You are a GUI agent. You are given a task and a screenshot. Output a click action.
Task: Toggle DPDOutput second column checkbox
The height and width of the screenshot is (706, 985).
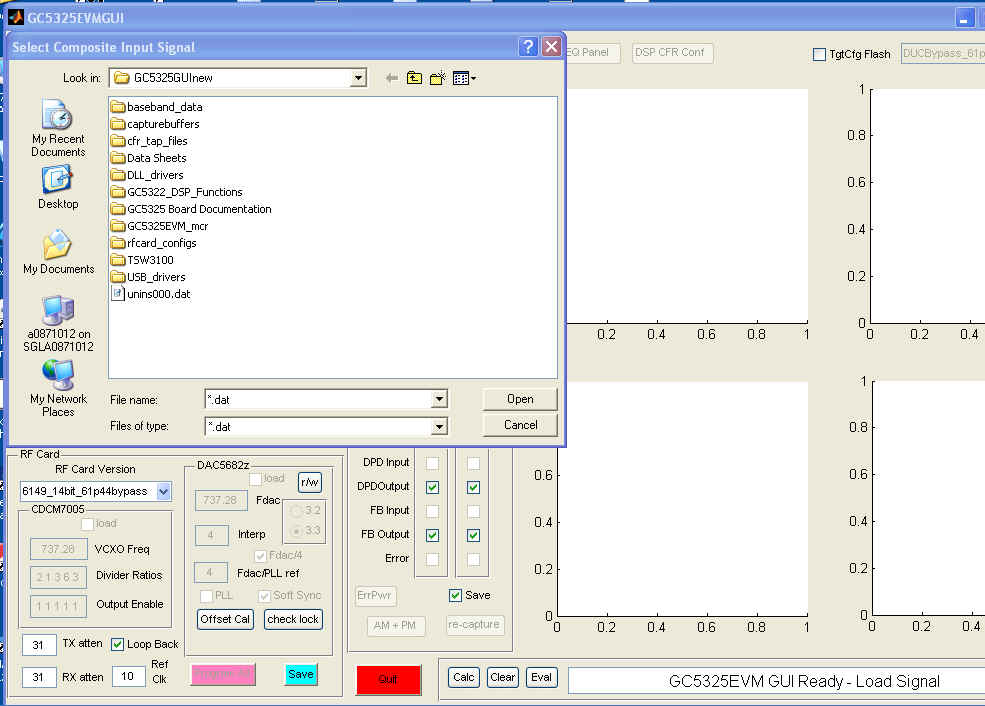(474, 487)
